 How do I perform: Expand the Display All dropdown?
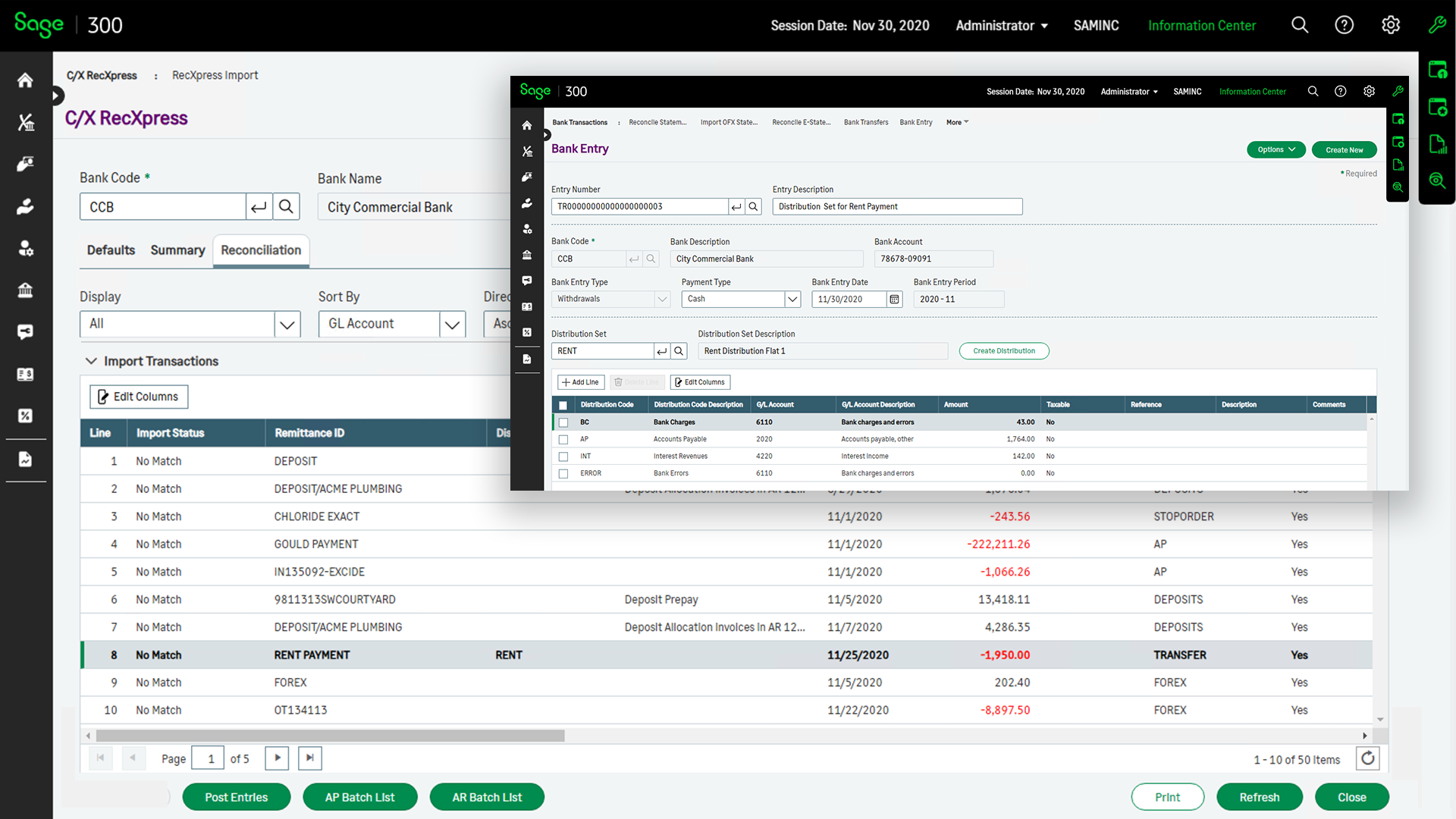[x=287, y=325]
